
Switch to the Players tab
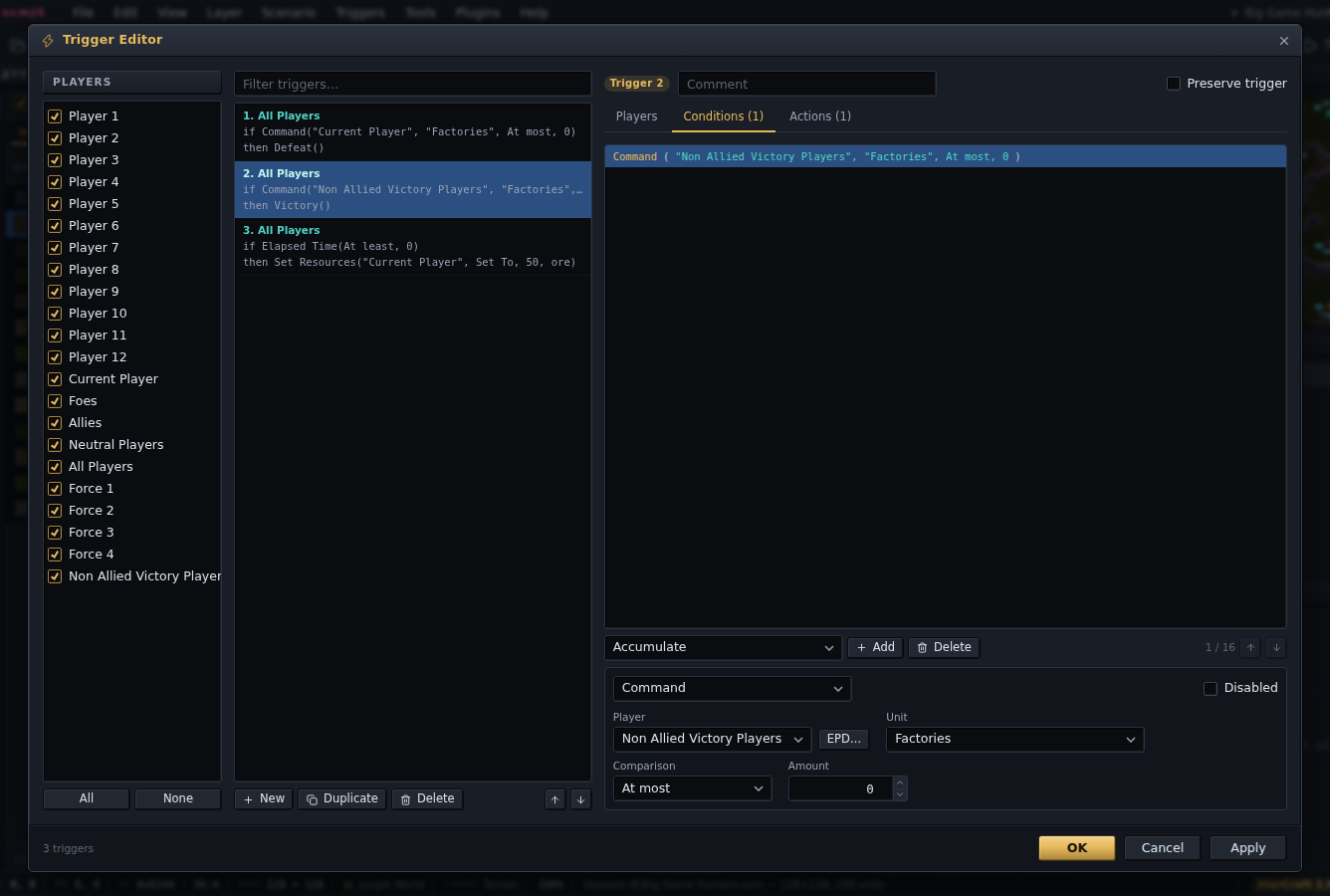coord(636,116)
